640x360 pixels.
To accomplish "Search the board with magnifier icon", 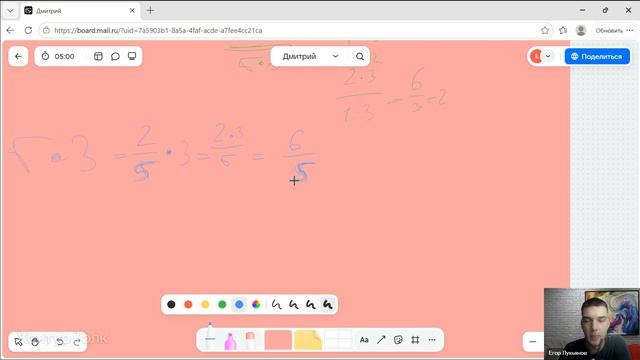I will pos(360,56).
